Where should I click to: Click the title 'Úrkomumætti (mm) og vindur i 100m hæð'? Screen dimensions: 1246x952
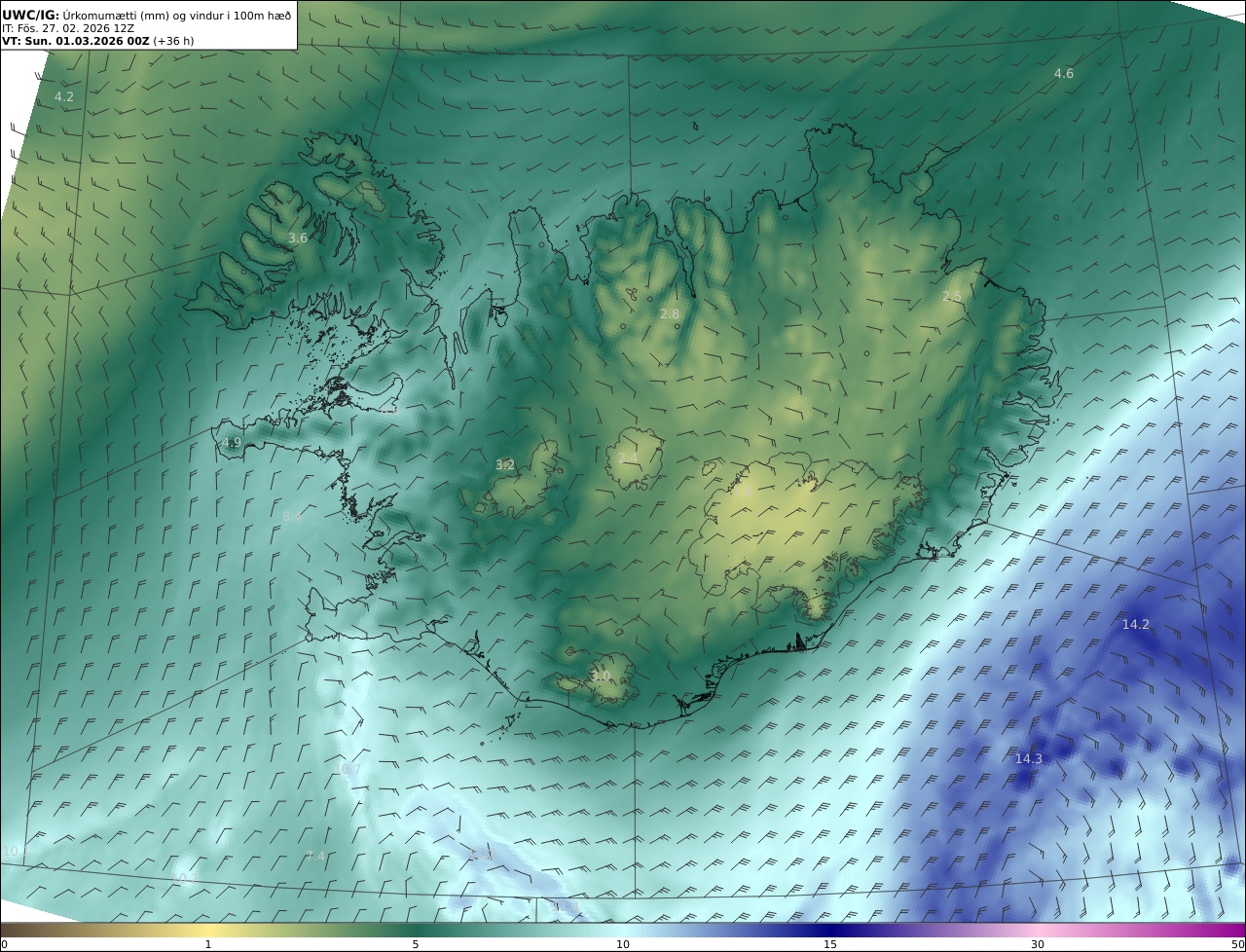176,15
